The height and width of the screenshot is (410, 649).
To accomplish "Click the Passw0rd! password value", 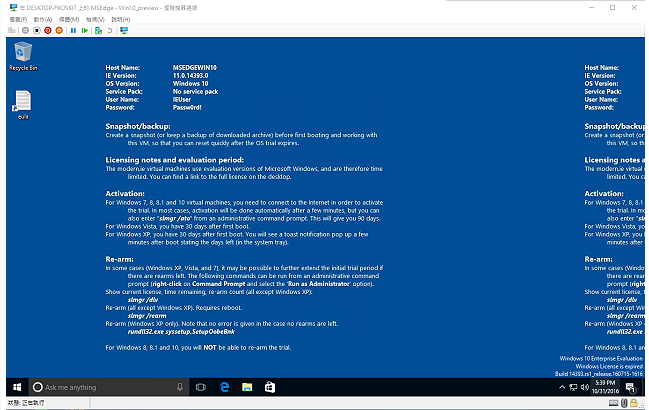I will 187,108.
